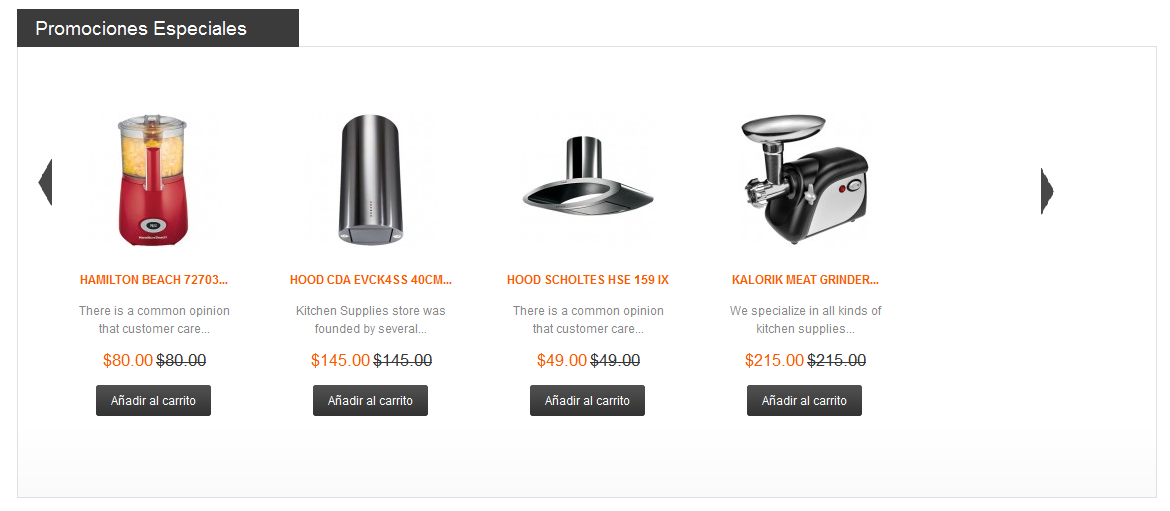
Task: Open the KALORIK MEAT GRINDER... link
Action: [x=805, y=280]
